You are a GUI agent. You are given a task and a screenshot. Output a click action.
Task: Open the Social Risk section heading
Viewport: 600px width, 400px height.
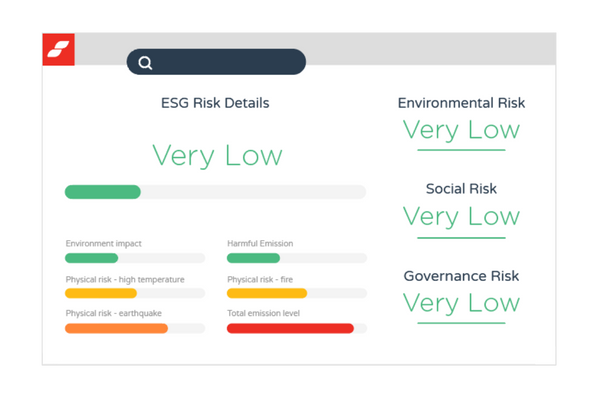461,189
